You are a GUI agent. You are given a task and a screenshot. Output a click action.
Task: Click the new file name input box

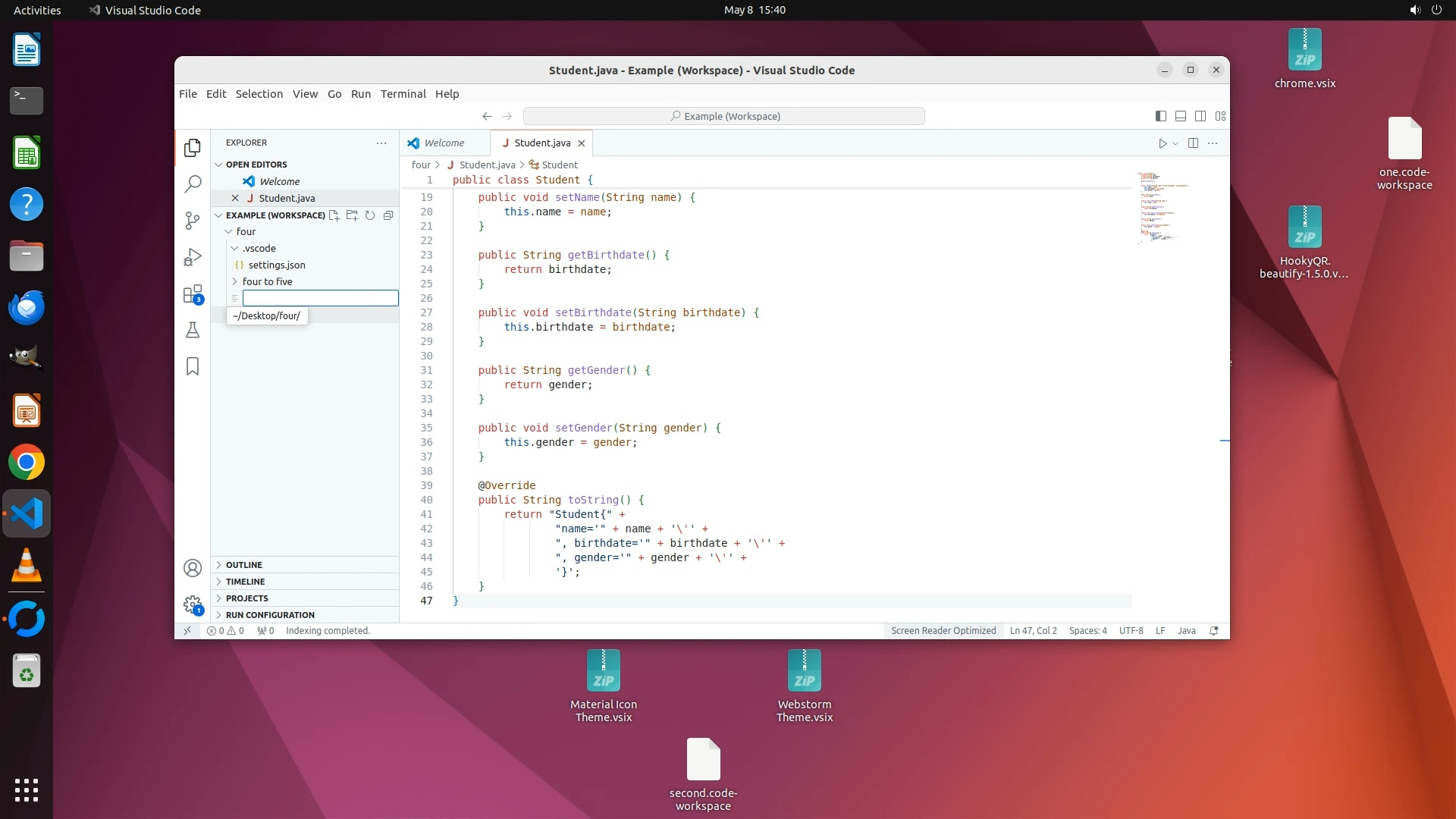pyautogui.click(x=320, y=298)
